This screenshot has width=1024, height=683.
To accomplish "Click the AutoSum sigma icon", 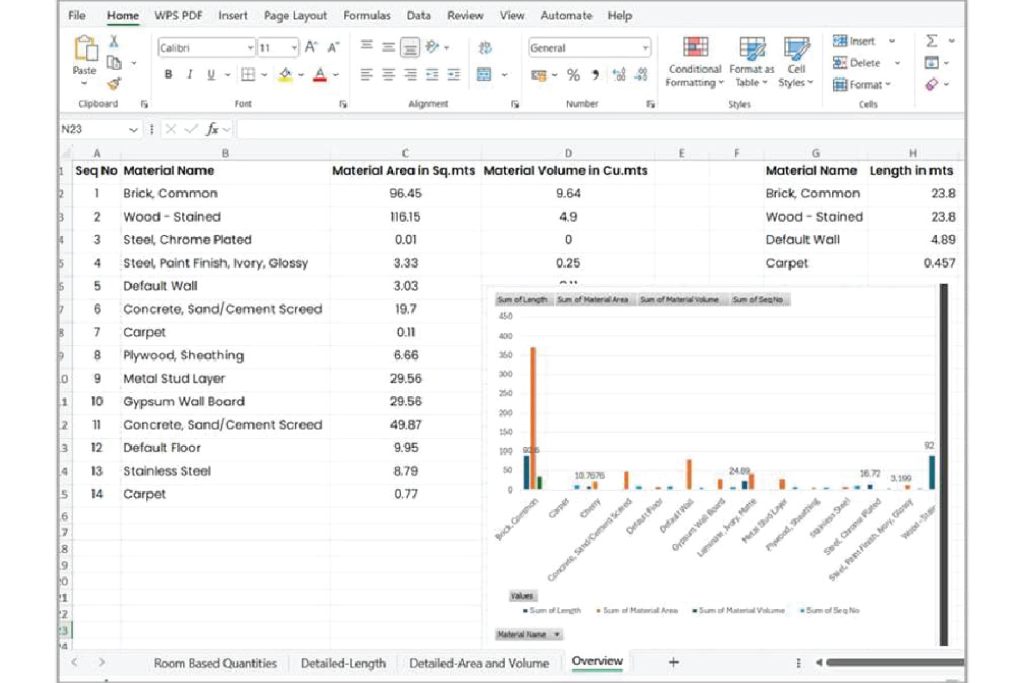I will coord(932,41).
